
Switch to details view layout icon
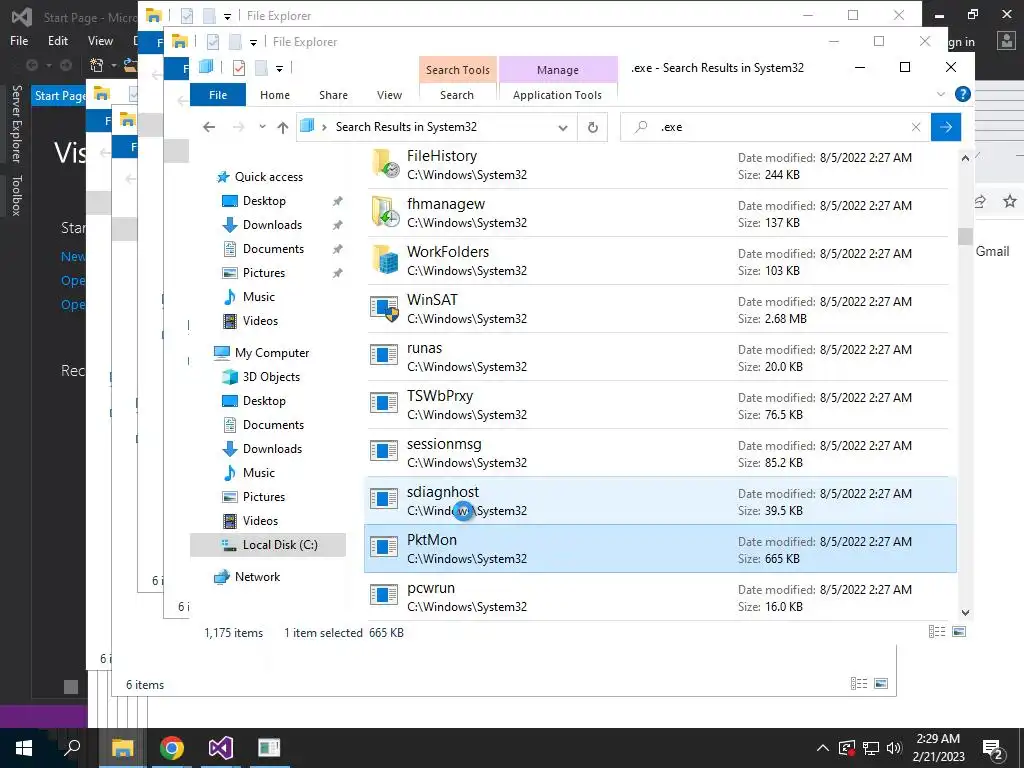[936, 632]
